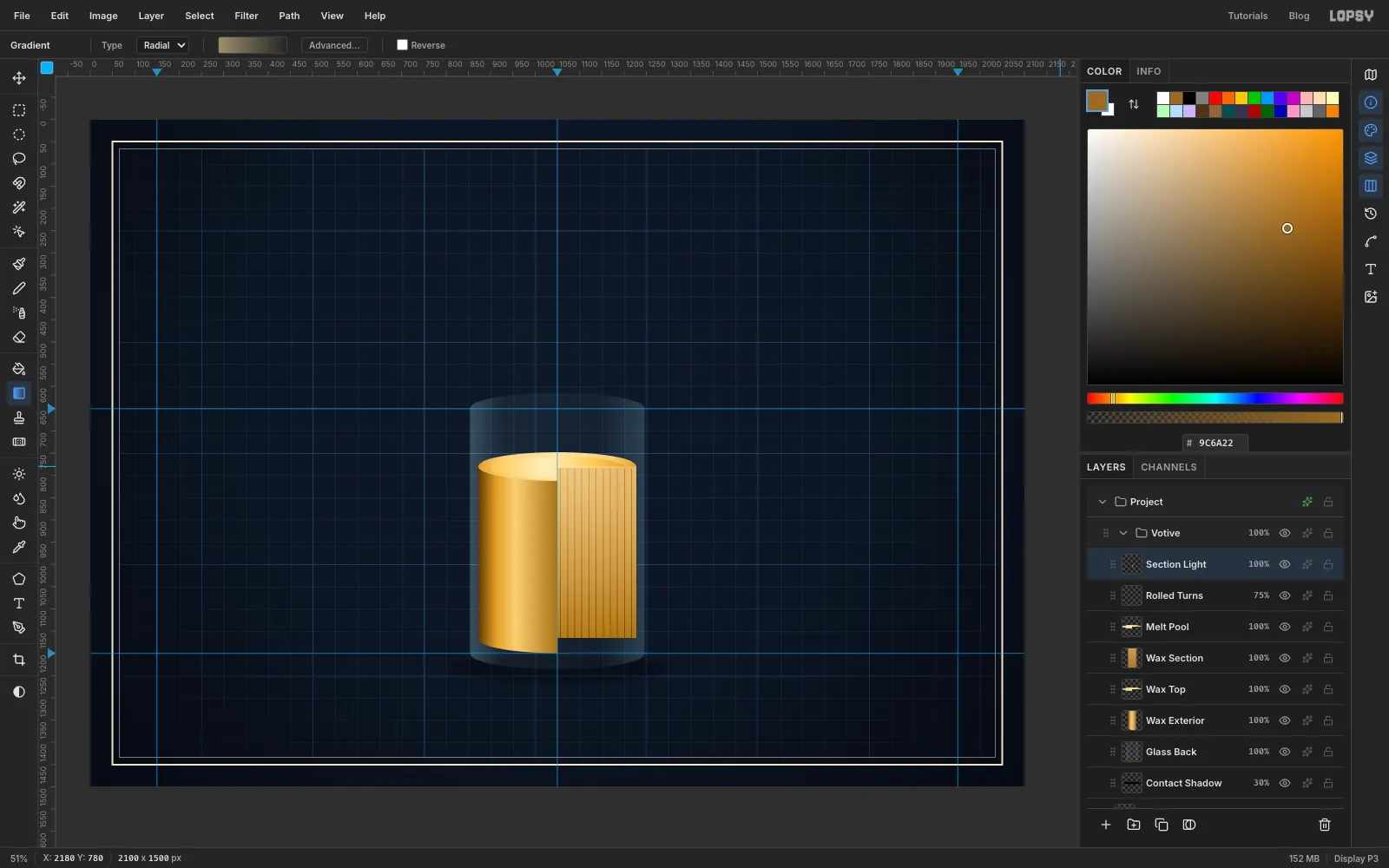1389x868 pixels.
Task: Open the Filter menu
Action: click(x=247, y=16)
